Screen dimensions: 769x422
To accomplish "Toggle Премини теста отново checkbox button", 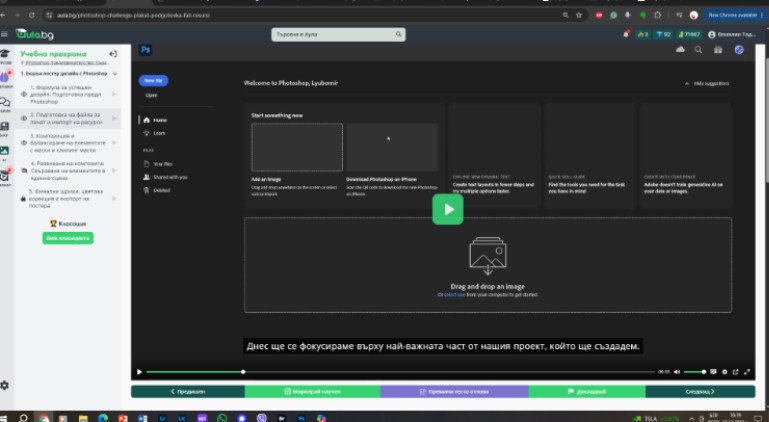I will tap(453, 391).
